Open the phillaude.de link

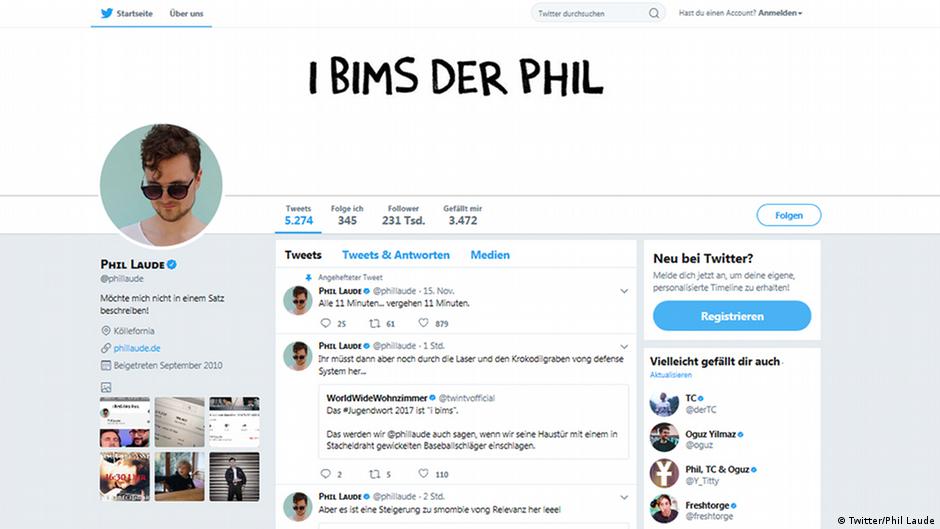coord(137,348)
